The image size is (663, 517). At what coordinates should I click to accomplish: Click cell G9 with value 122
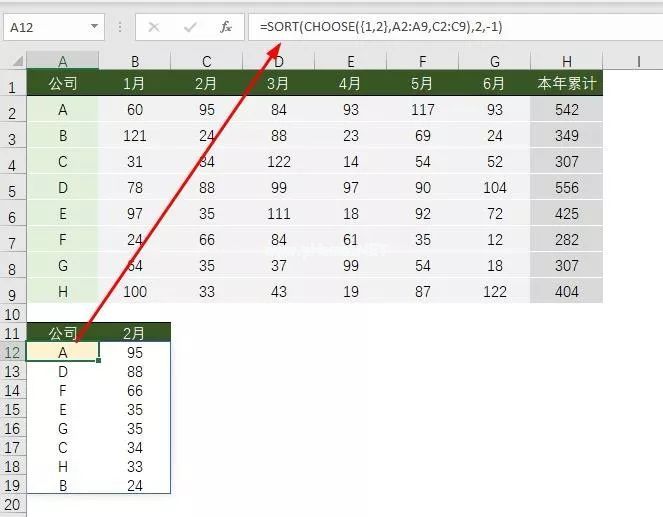click(x=494, y=290)
